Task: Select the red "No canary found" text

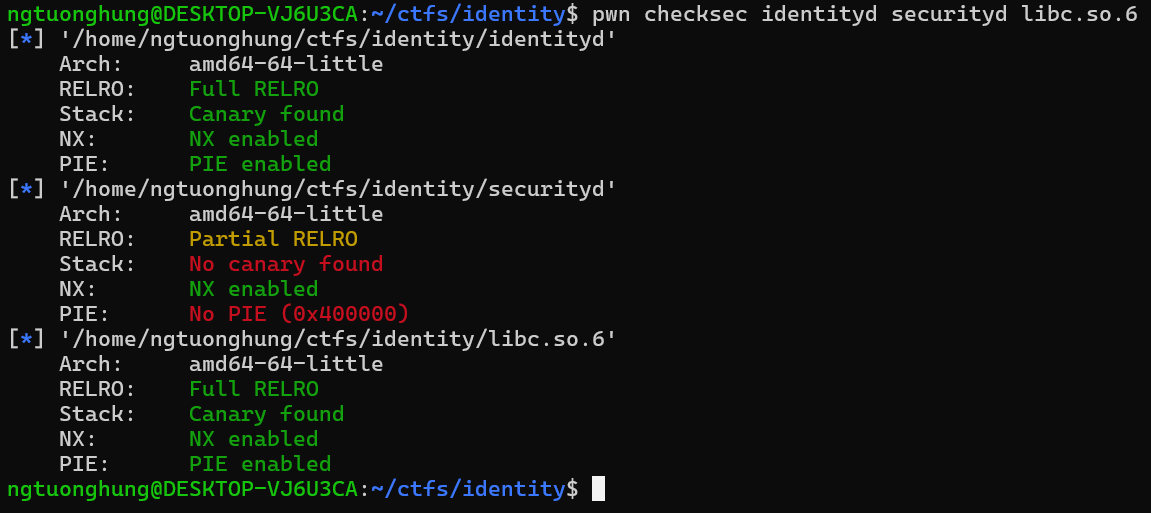Action: tap(286, 264)
